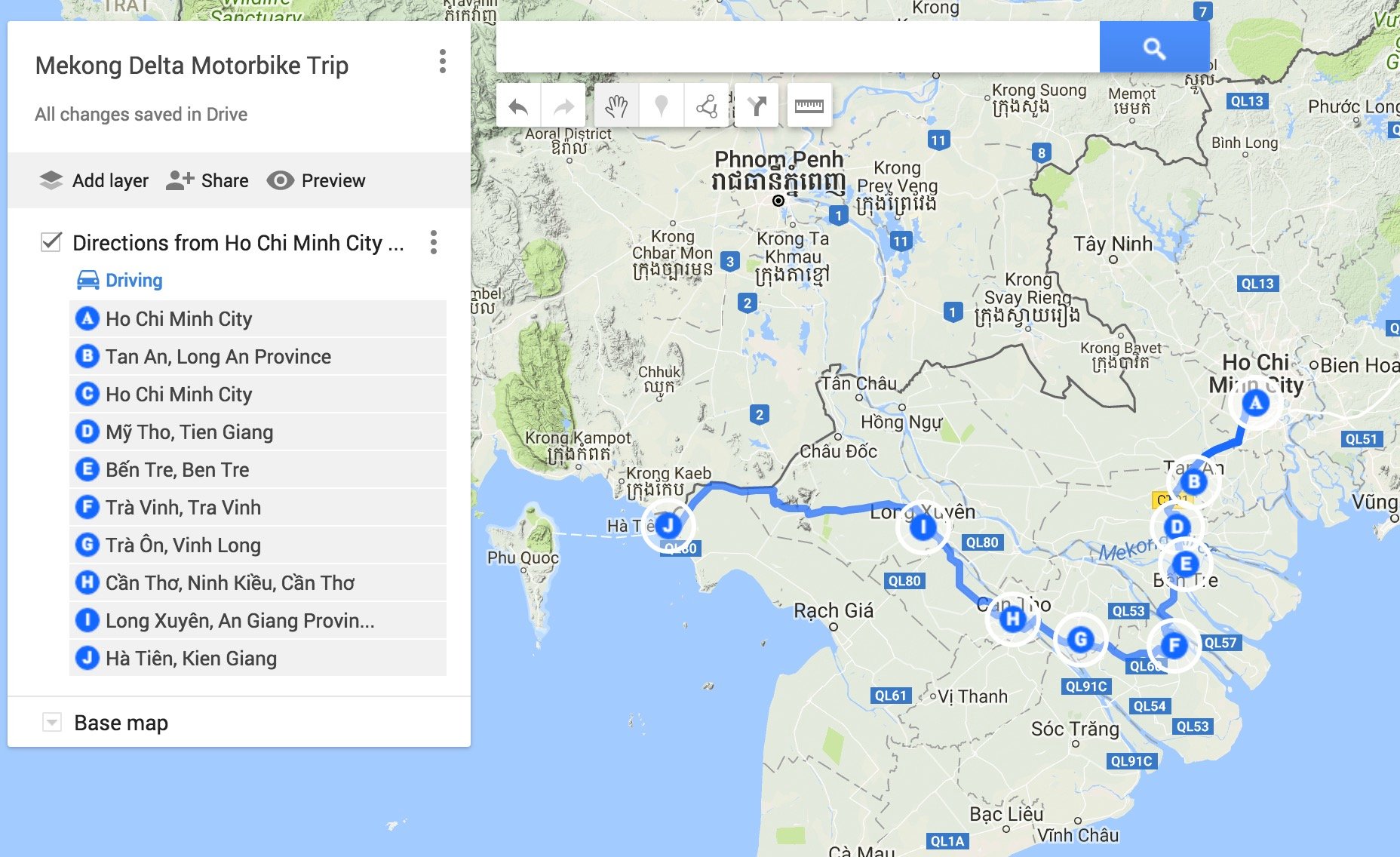Viewport: 1400px width, 857px height.
Task: Click the Châu Đốc label on map
Action: (838, 451)
